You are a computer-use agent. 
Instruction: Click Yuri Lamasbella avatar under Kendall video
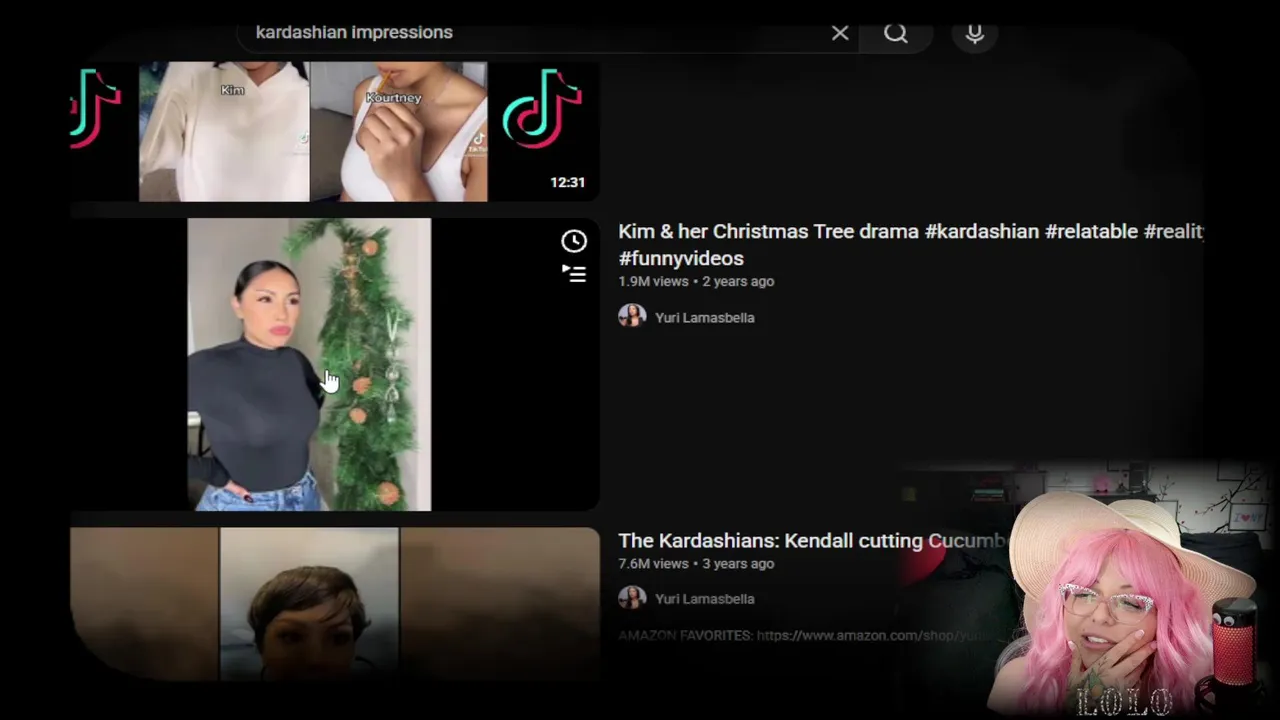coord(632,598)
